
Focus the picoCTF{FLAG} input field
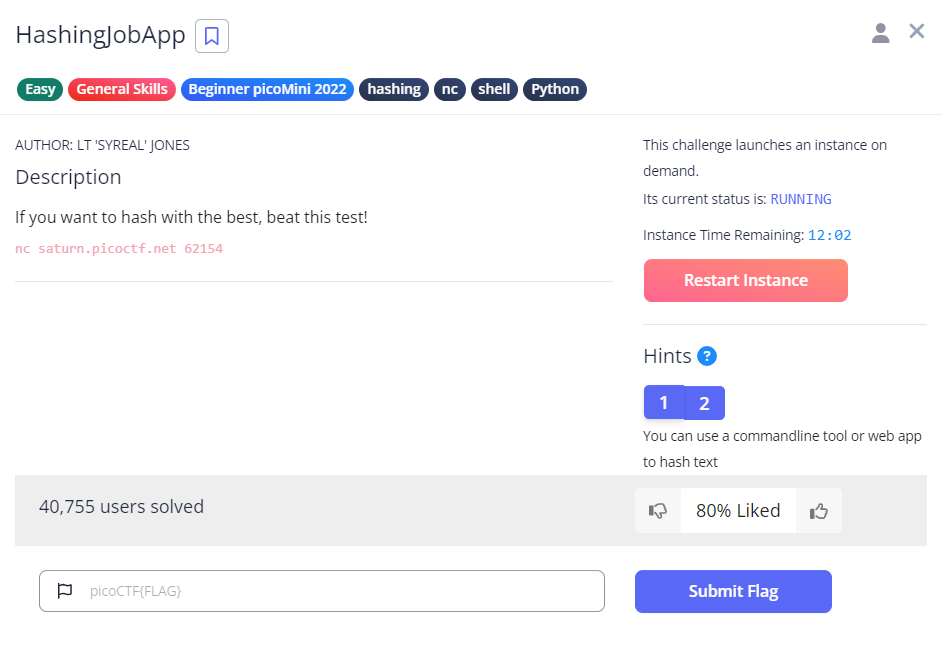pyautogui.click(x=340, y=591)
